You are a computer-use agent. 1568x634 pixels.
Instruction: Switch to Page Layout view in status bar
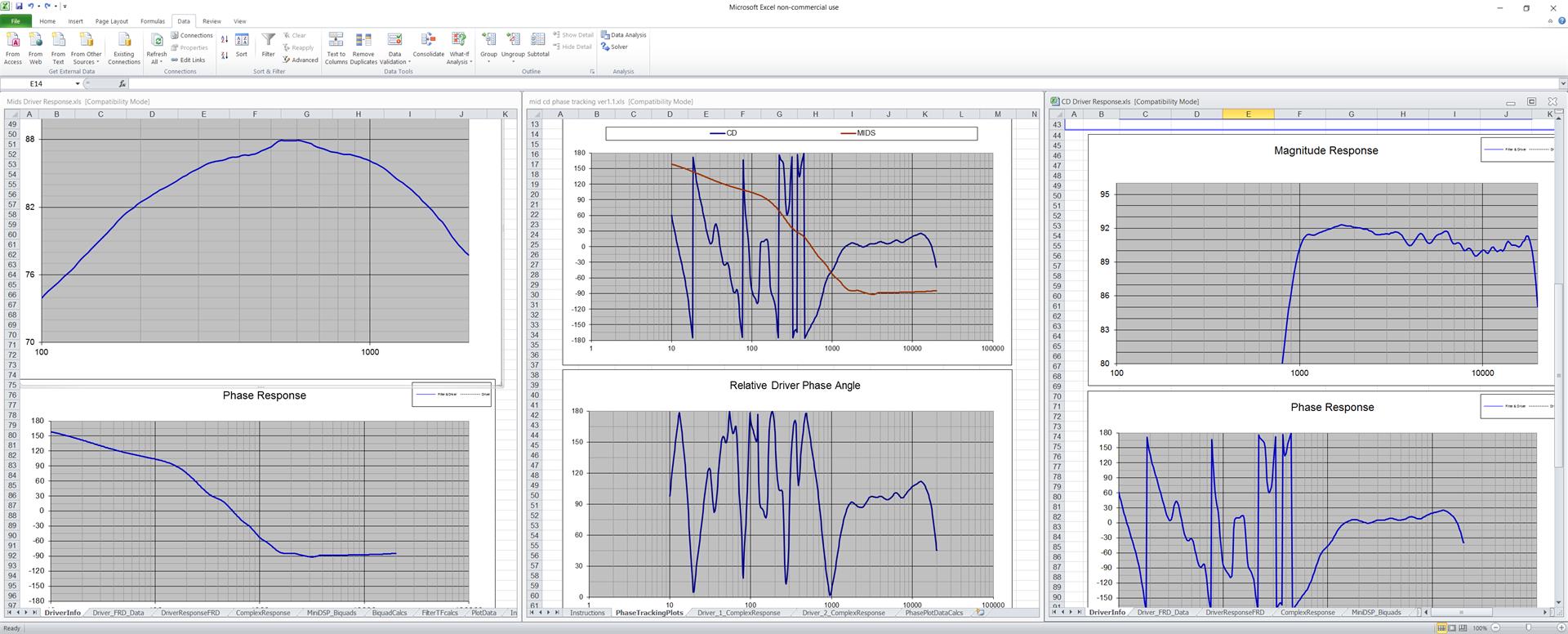1452,628
